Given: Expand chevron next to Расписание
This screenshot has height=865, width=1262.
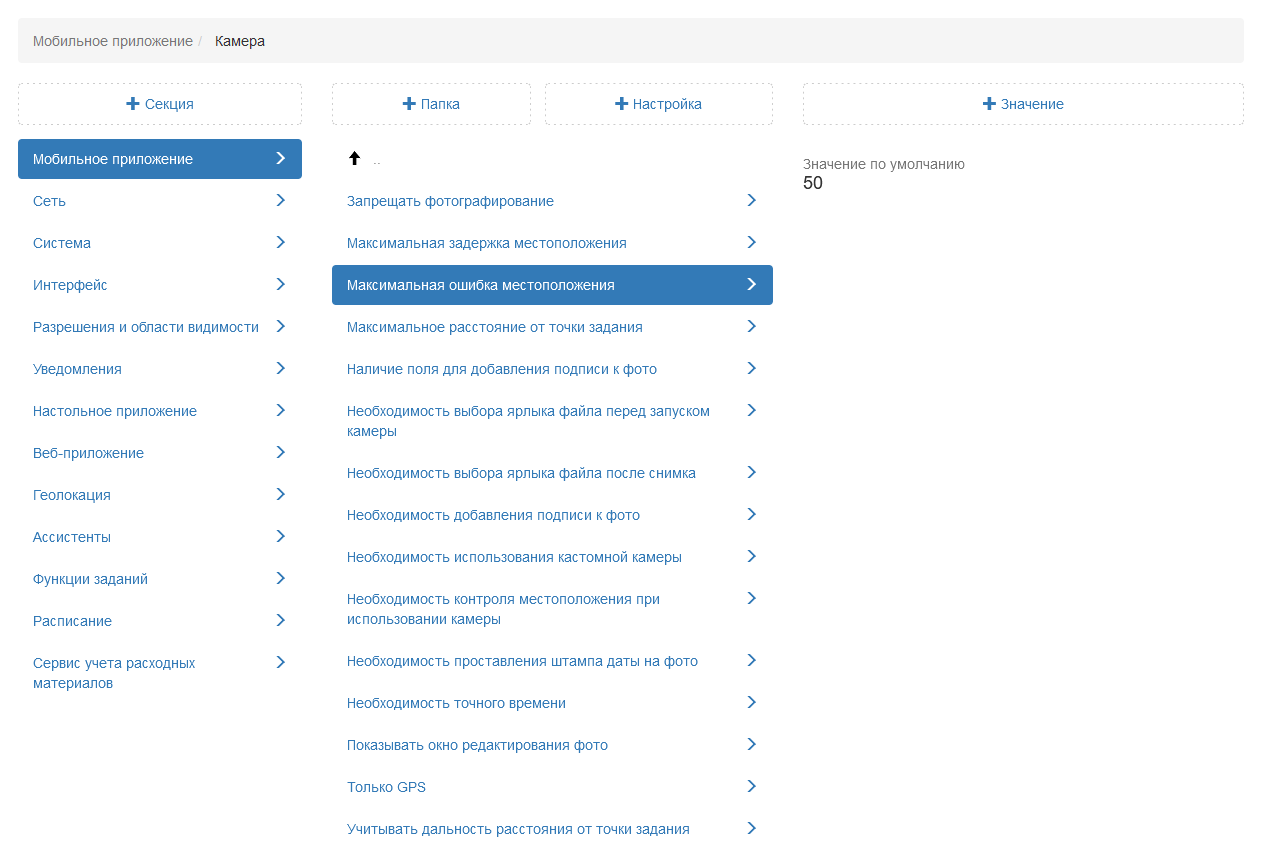Looking at the screenshot, I should tap(281, 620).
